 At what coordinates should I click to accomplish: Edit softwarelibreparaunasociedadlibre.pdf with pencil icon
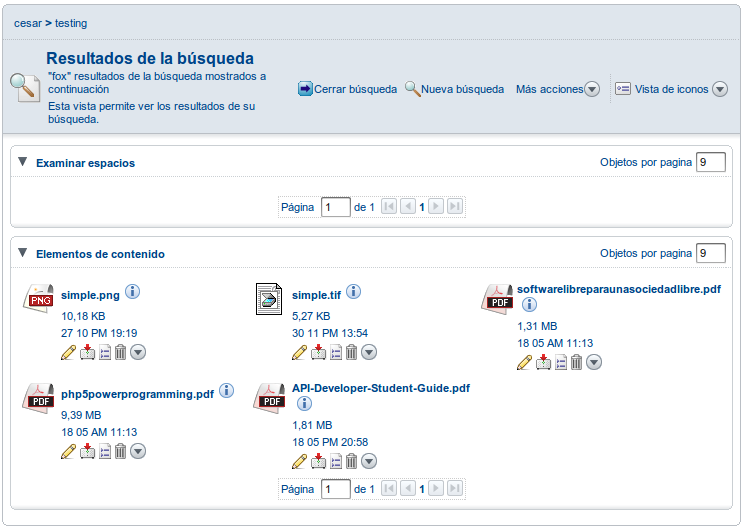click(x=524, y=362)
